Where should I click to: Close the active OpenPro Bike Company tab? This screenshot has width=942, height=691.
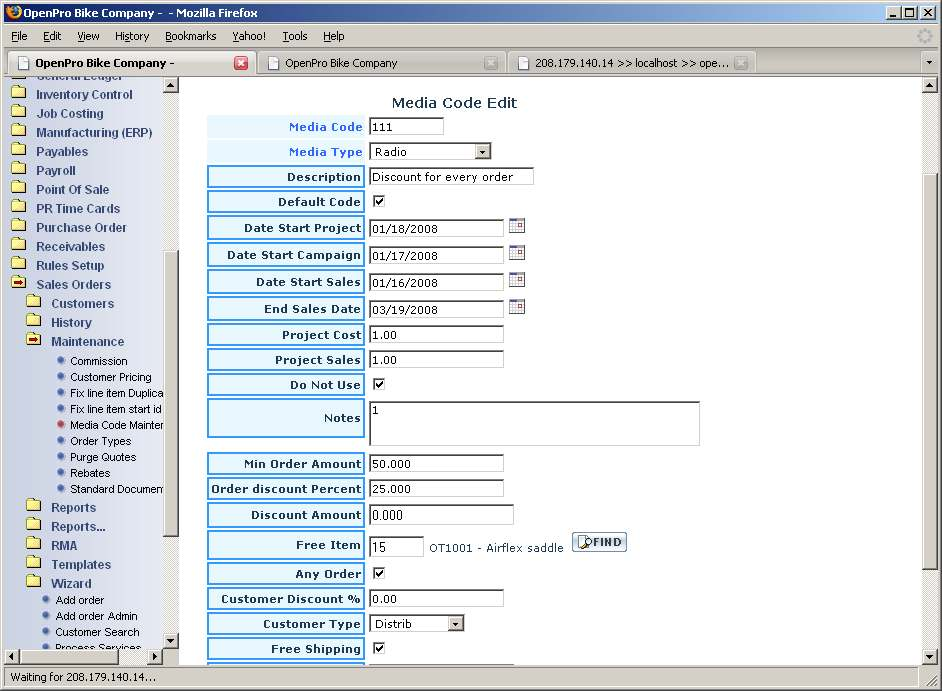[x=241, y=63]
